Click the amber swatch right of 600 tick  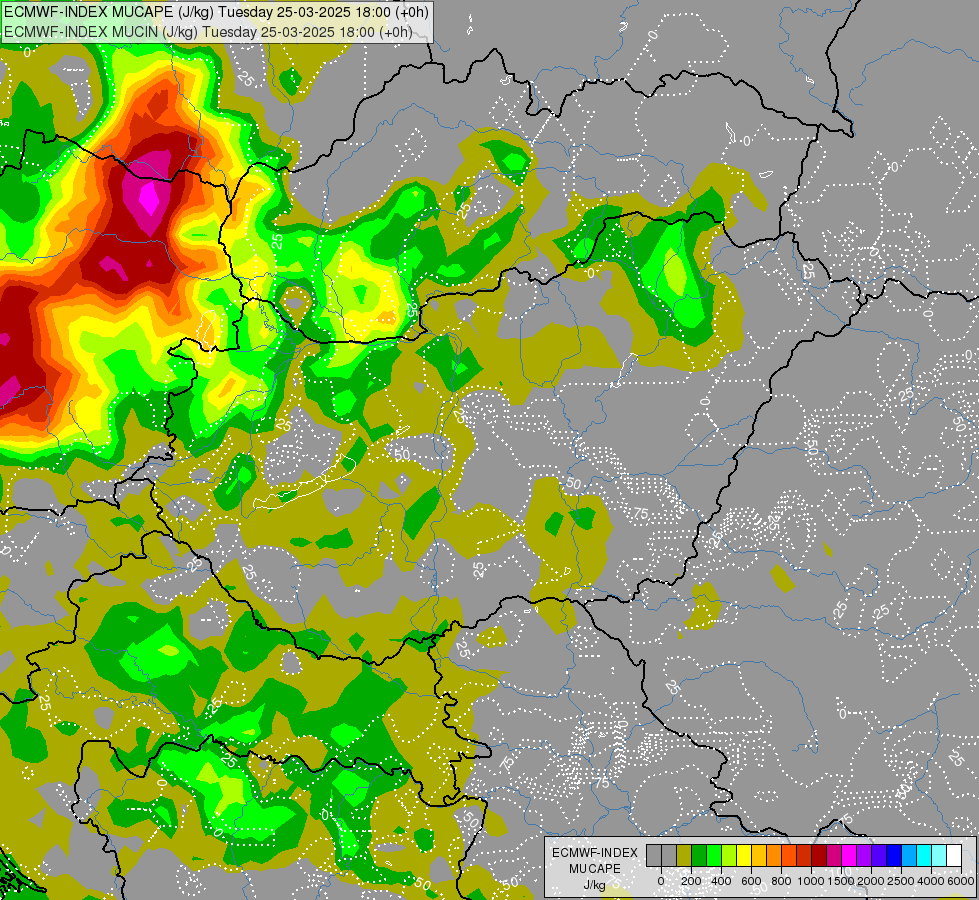(x=759, y=855)
